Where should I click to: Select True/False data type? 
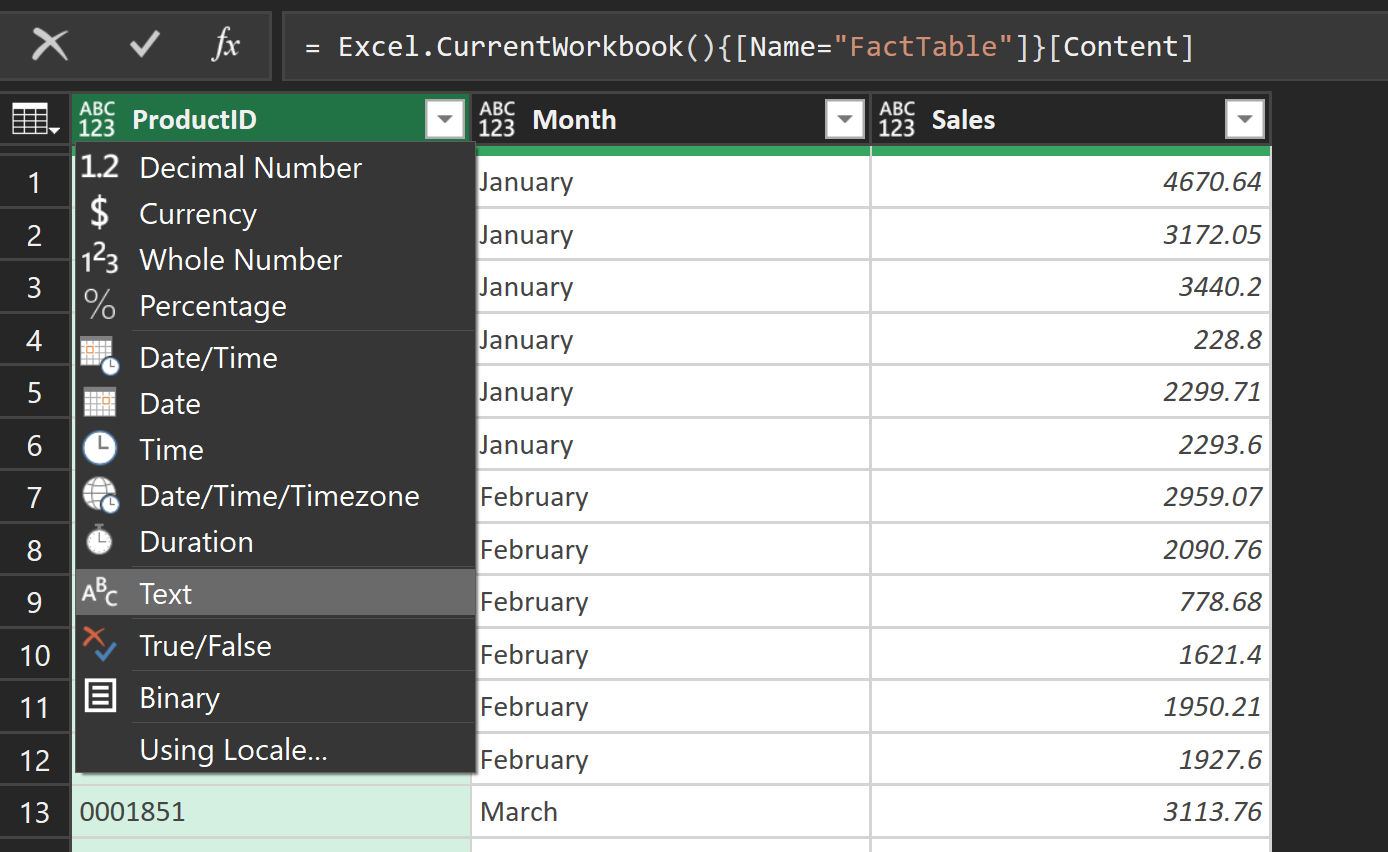click(205, 646)
